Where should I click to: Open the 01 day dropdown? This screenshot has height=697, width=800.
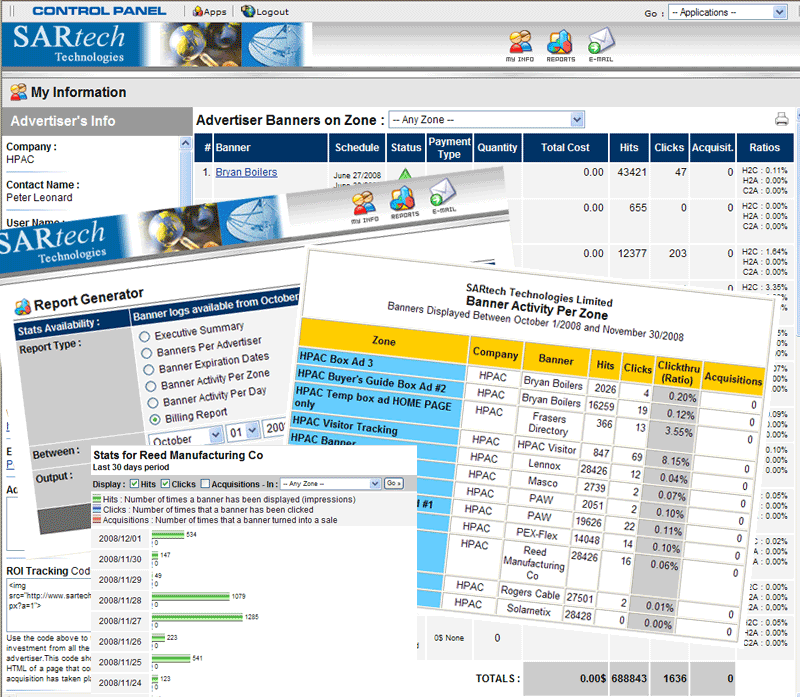pyautogui.click(x=242, y=432)
